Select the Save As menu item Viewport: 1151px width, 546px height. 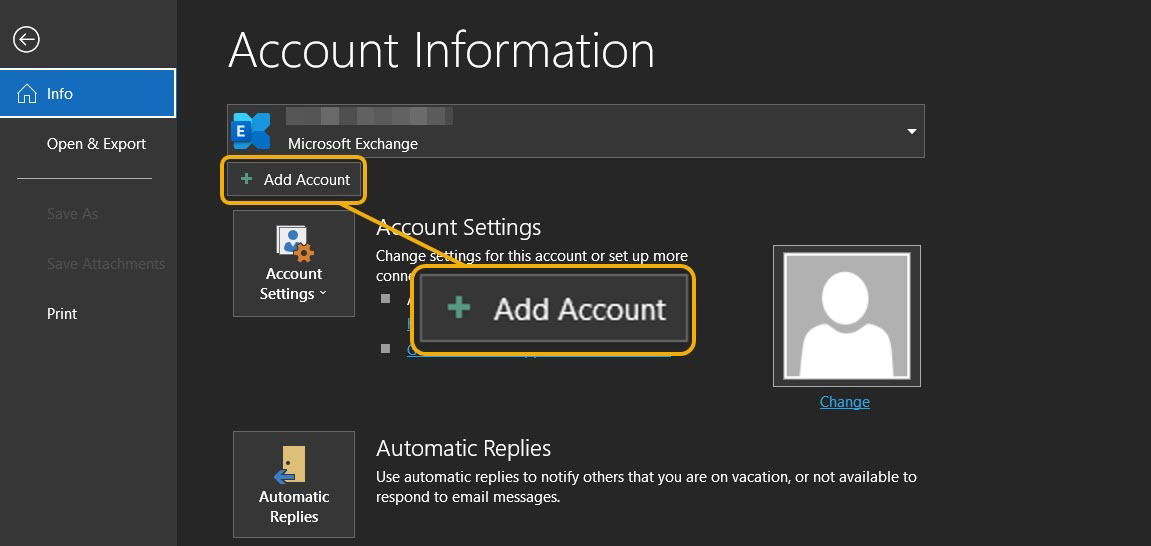tap(73, 214)
